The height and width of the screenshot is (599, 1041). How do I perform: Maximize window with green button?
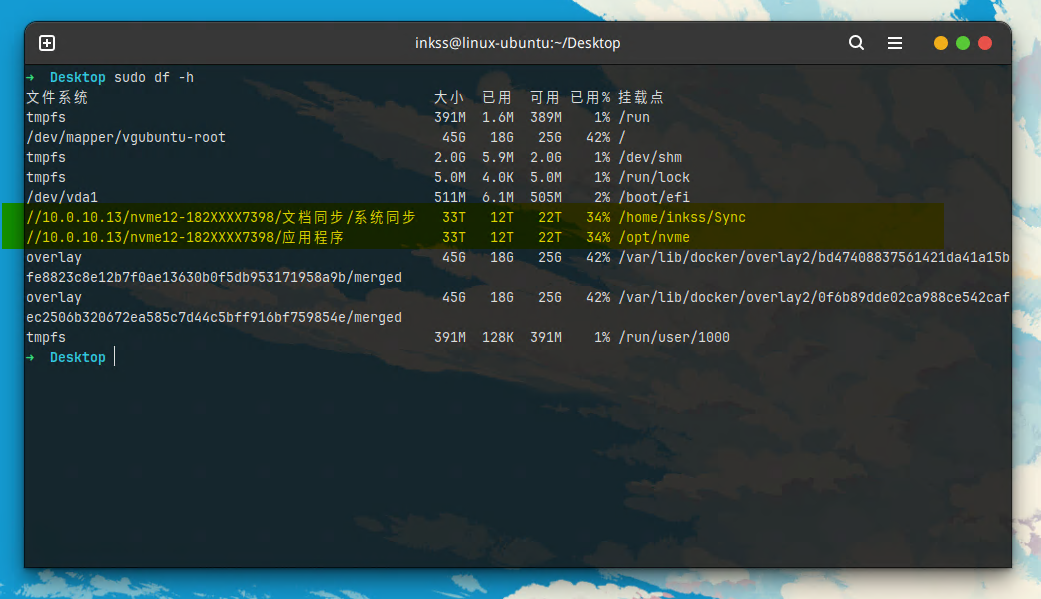[963, 43]
